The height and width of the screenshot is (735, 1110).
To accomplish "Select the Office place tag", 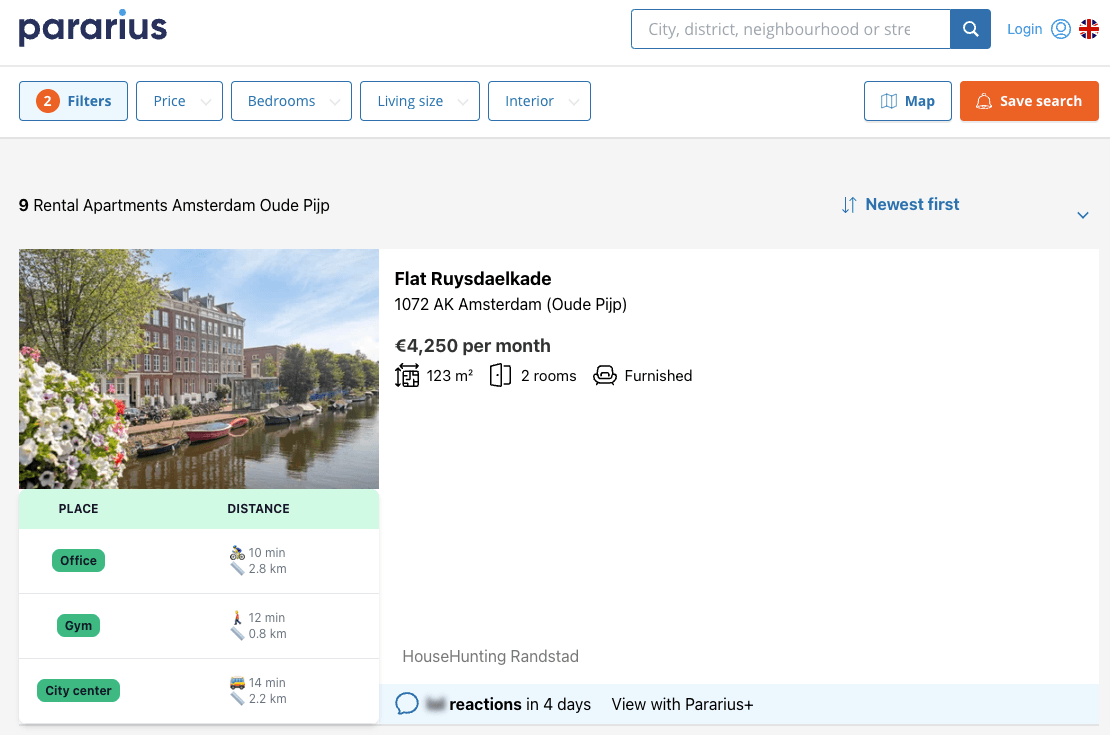I will 79,560.
